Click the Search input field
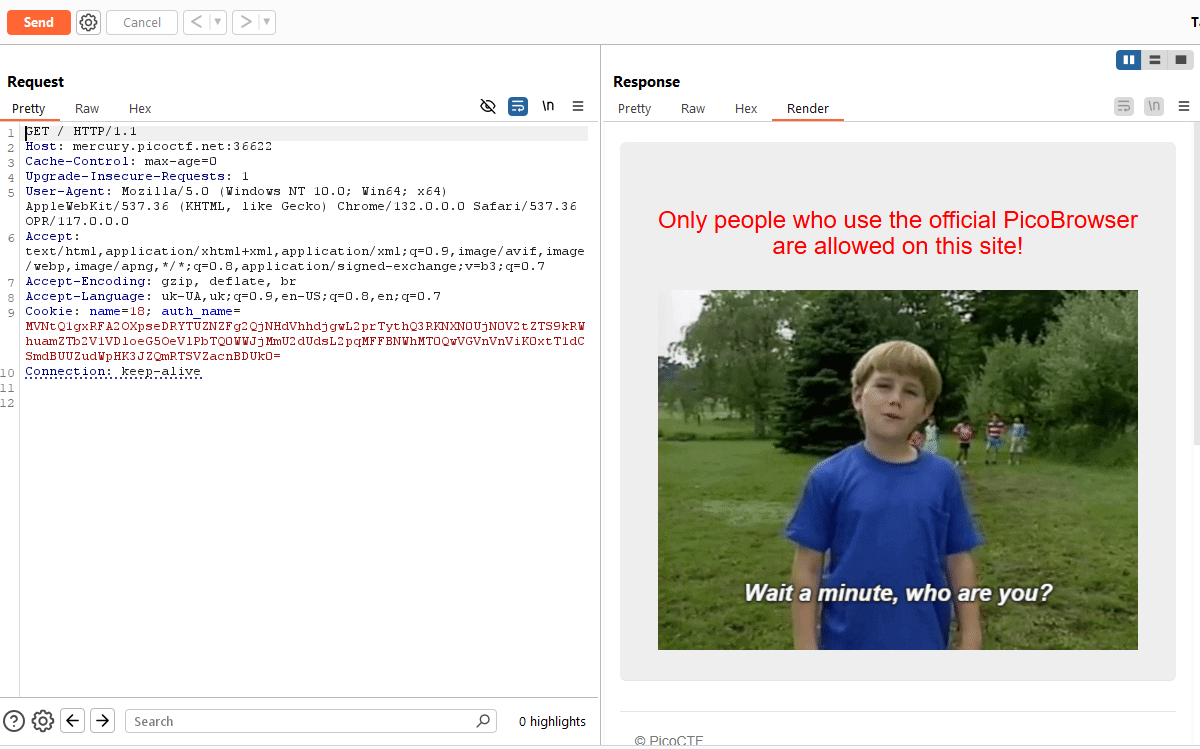1200x749 pixels. point(300,721)
